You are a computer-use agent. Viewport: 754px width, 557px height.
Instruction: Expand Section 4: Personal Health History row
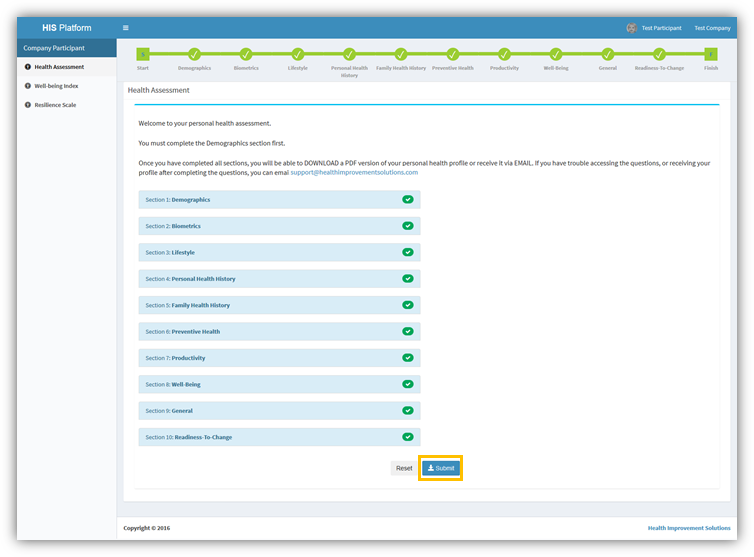(279, 279)
